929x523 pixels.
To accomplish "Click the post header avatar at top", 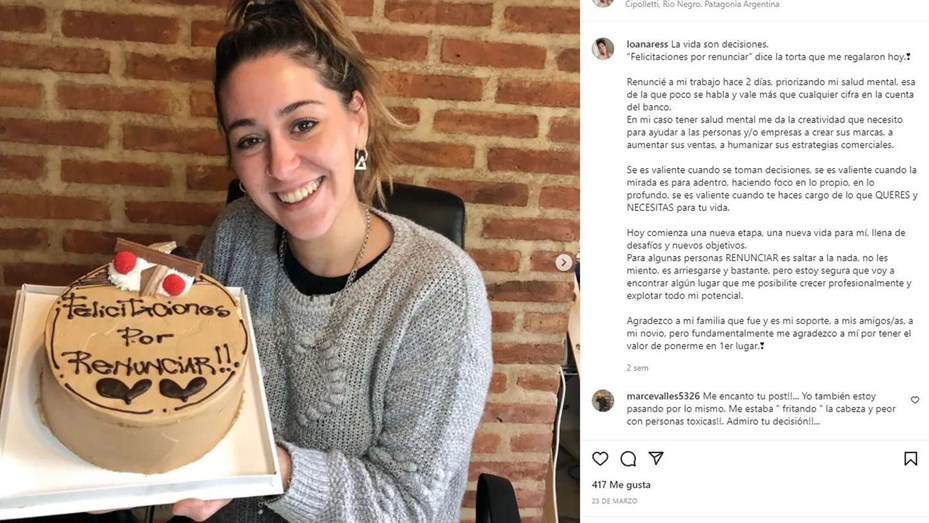I will [x=603, y=3].
